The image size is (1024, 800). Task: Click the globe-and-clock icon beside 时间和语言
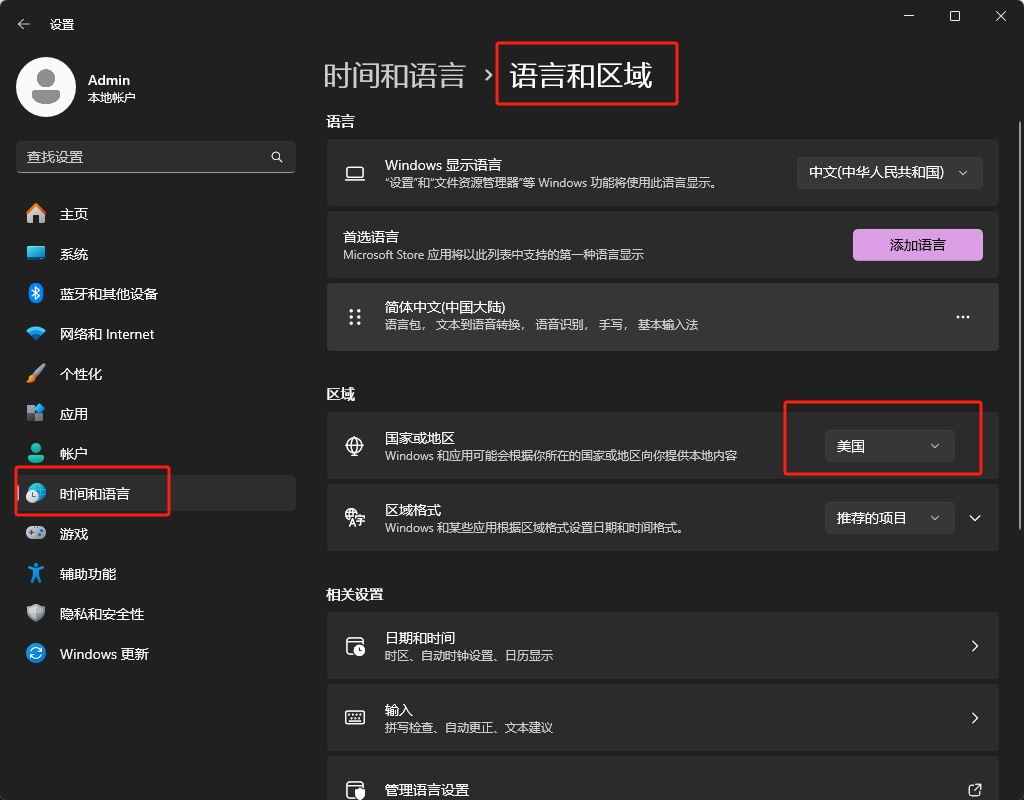36,494
